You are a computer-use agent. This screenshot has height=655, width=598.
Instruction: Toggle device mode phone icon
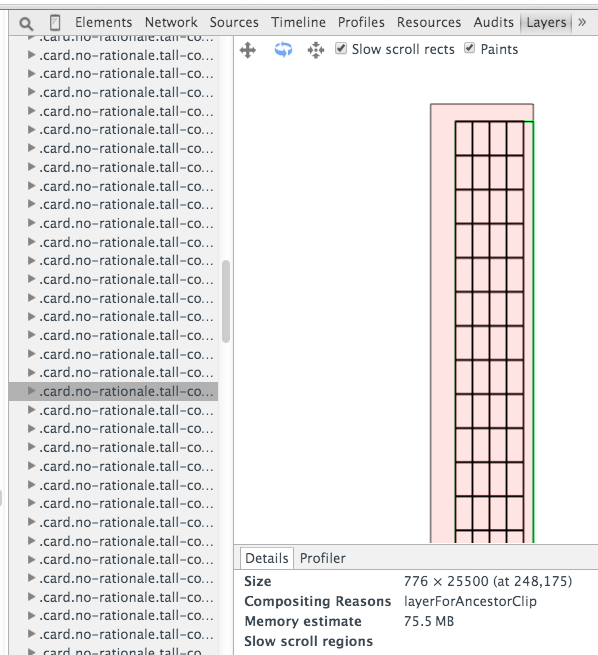tap(55, 23)
